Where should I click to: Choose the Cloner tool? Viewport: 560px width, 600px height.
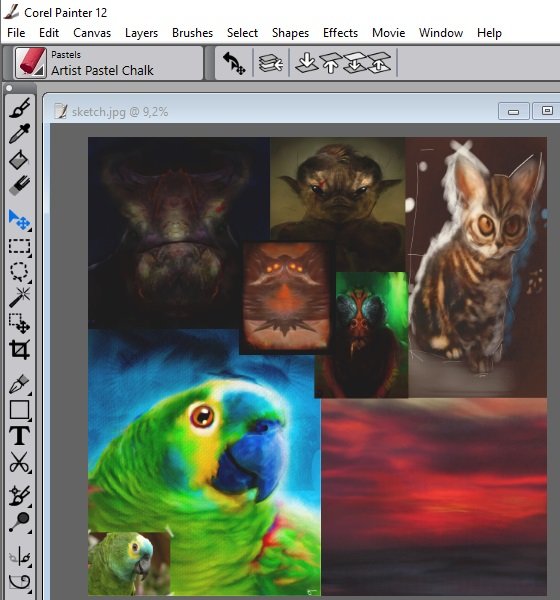coord(20,496)
